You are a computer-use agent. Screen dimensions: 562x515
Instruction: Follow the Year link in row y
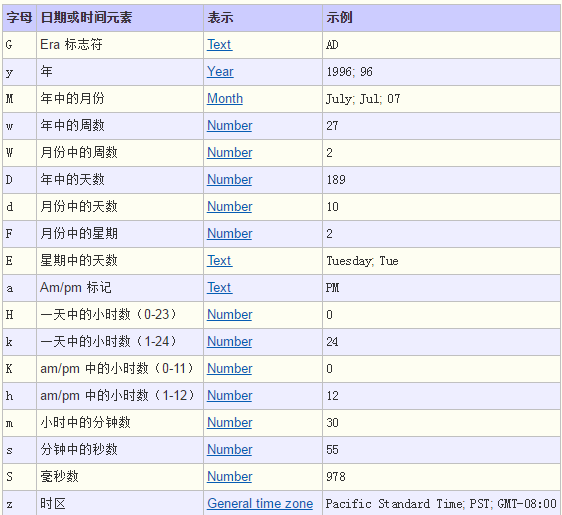point(220,72)
